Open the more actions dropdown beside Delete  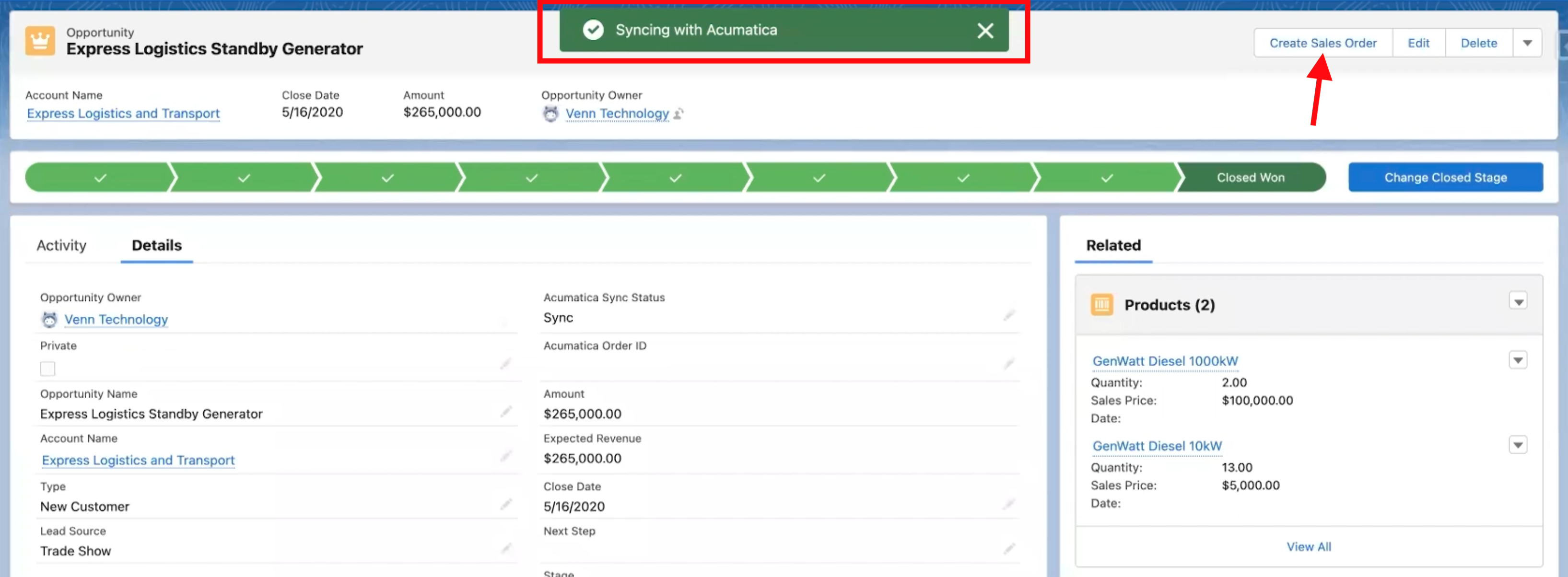[x=1527, y=43]
